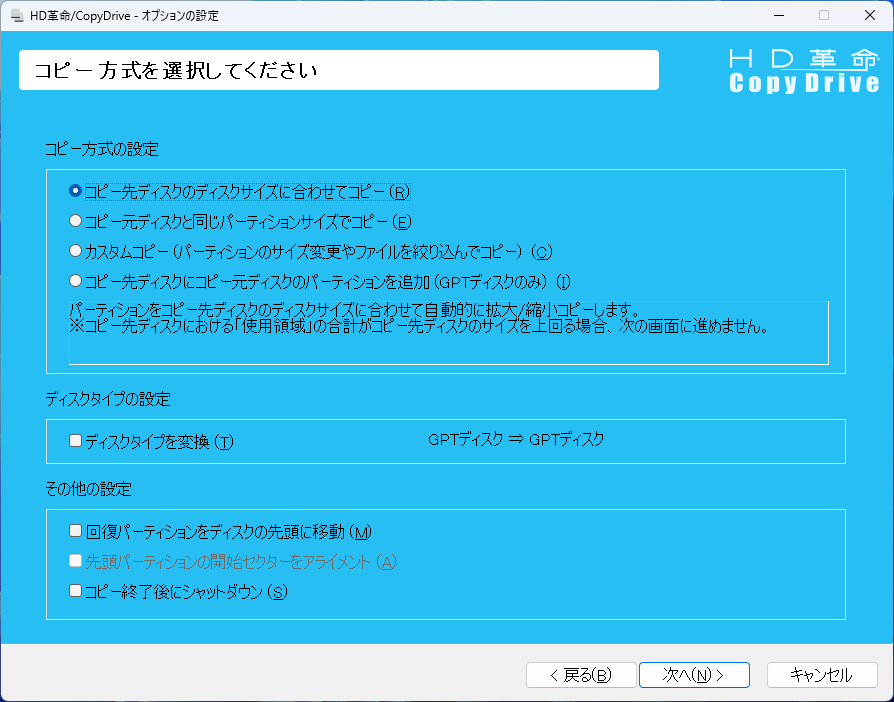Click the CopyDrive app icon in title bar
This screenshot has height=702, width=894.
[x=16, y=16]
